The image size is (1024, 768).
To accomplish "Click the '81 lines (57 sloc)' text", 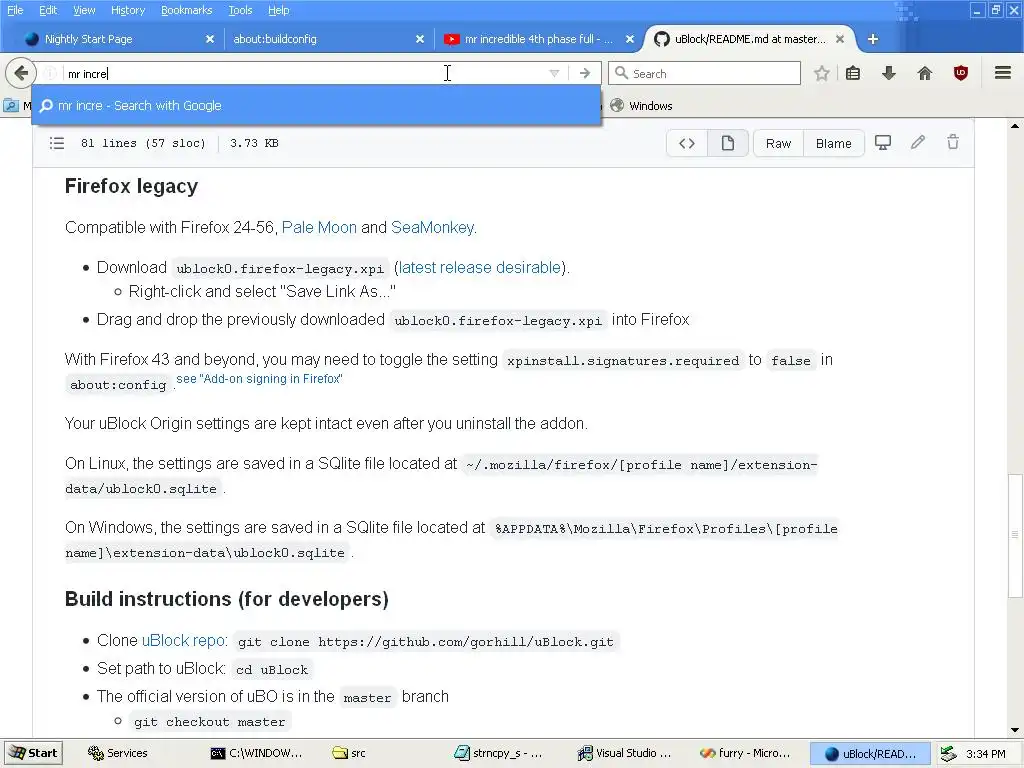I will [x=143, y=143].
